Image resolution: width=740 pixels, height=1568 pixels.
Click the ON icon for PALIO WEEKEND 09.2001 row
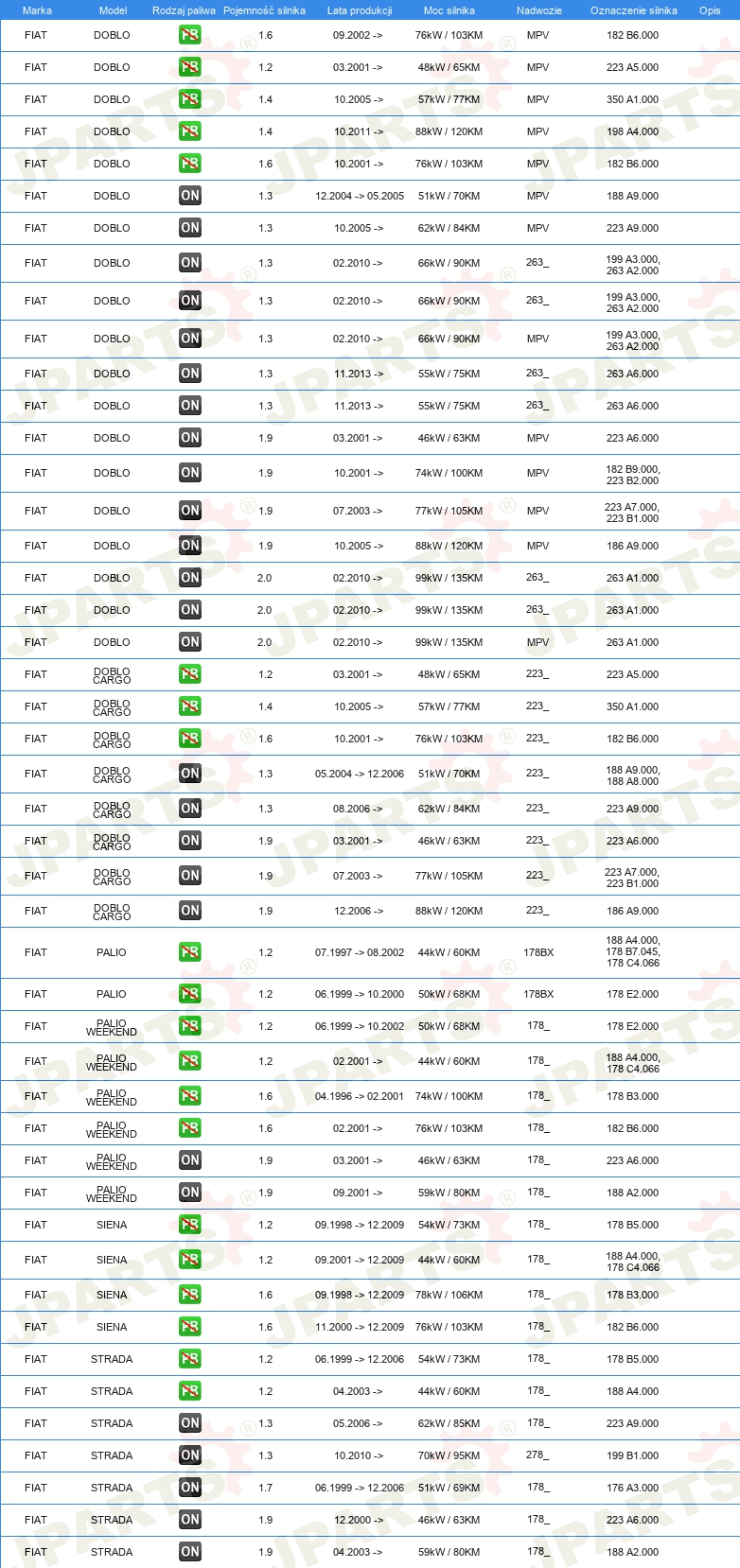pyautogui.click(x=190, y=1193)
